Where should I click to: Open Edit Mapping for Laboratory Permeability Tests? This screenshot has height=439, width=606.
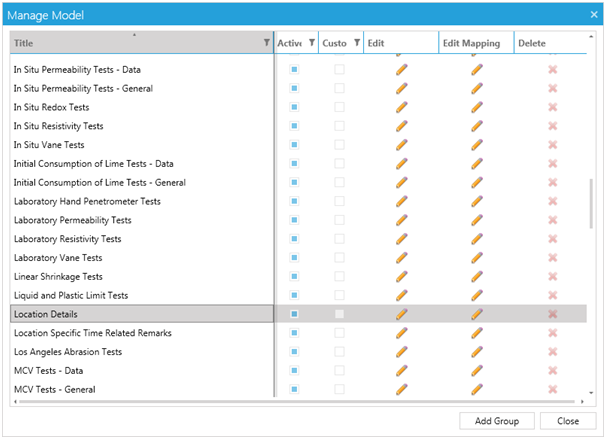coord(477,220)
